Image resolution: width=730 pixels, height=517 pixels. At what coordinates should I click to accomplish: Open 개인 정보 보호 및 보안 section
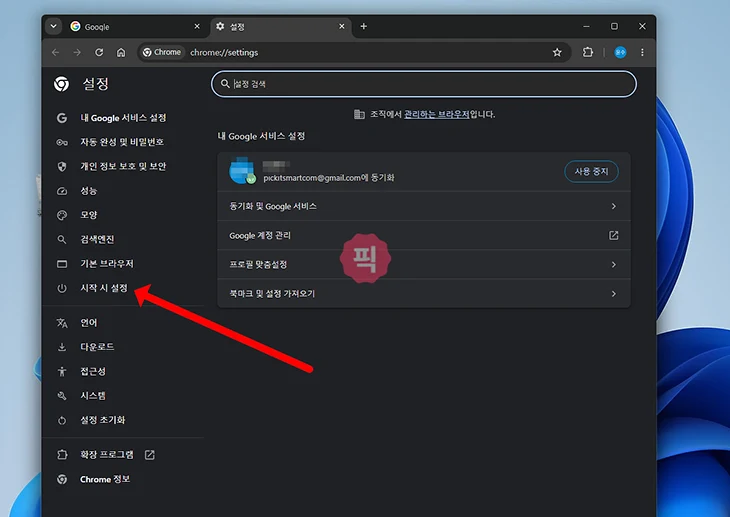123,166
